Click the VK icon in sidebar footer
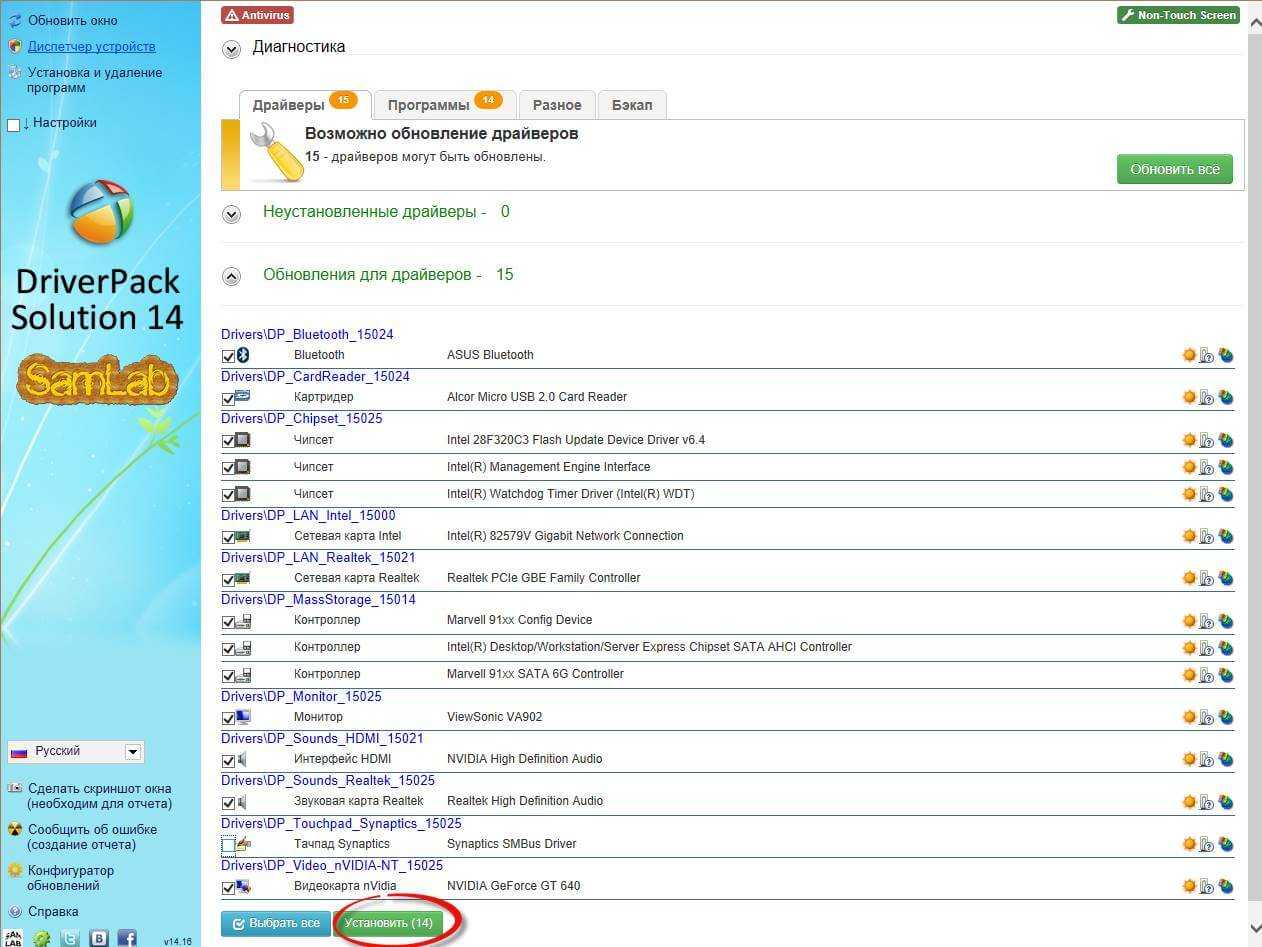 [x=99, y=938]
